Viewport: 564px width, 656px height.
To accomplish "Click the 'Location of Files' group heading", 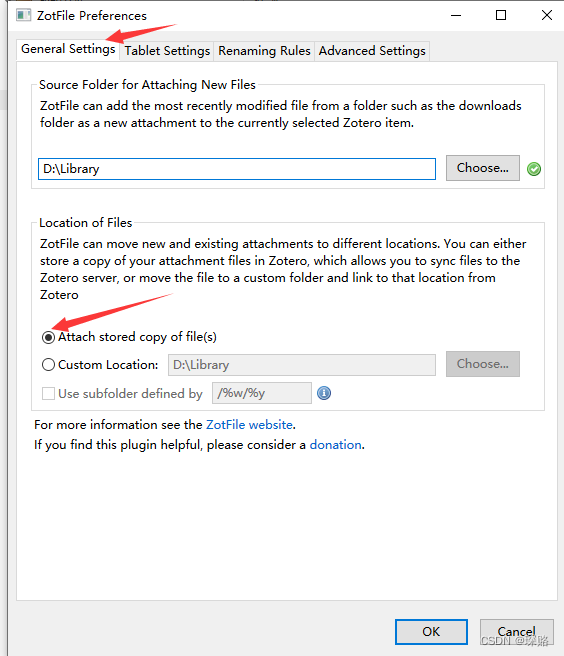I will [86, 223].
